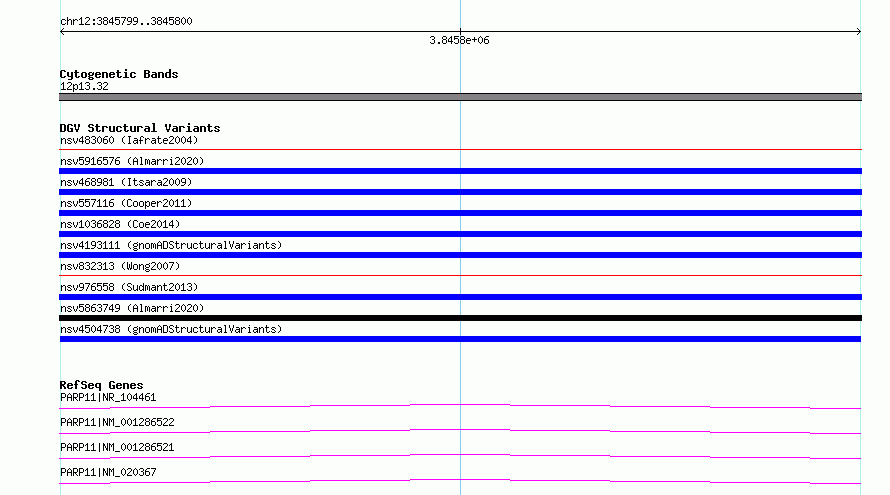
Task: Click the blue bar under nsv5916576
Action: pos(460,171)
